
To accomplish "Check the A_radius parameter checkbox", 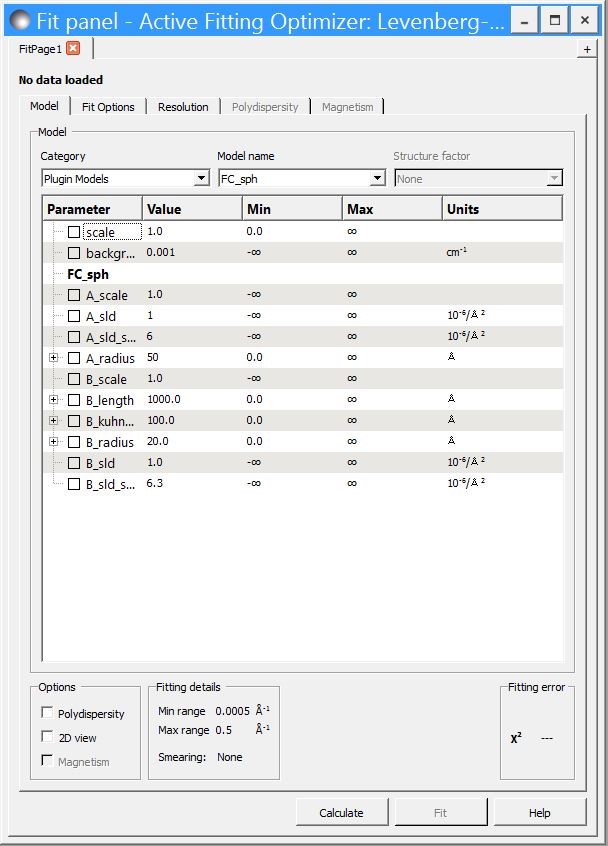I will [74, 358].
